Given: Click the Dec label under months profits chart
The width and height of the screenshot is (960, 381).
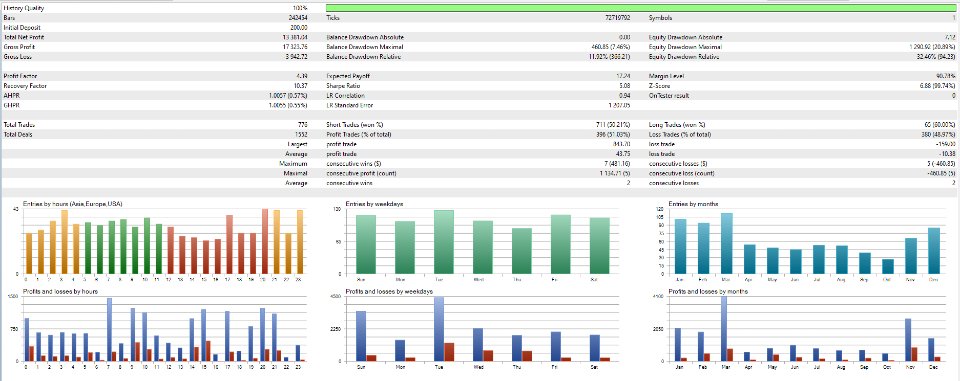Looking at the screenshot, I should (x=934, y=366).
